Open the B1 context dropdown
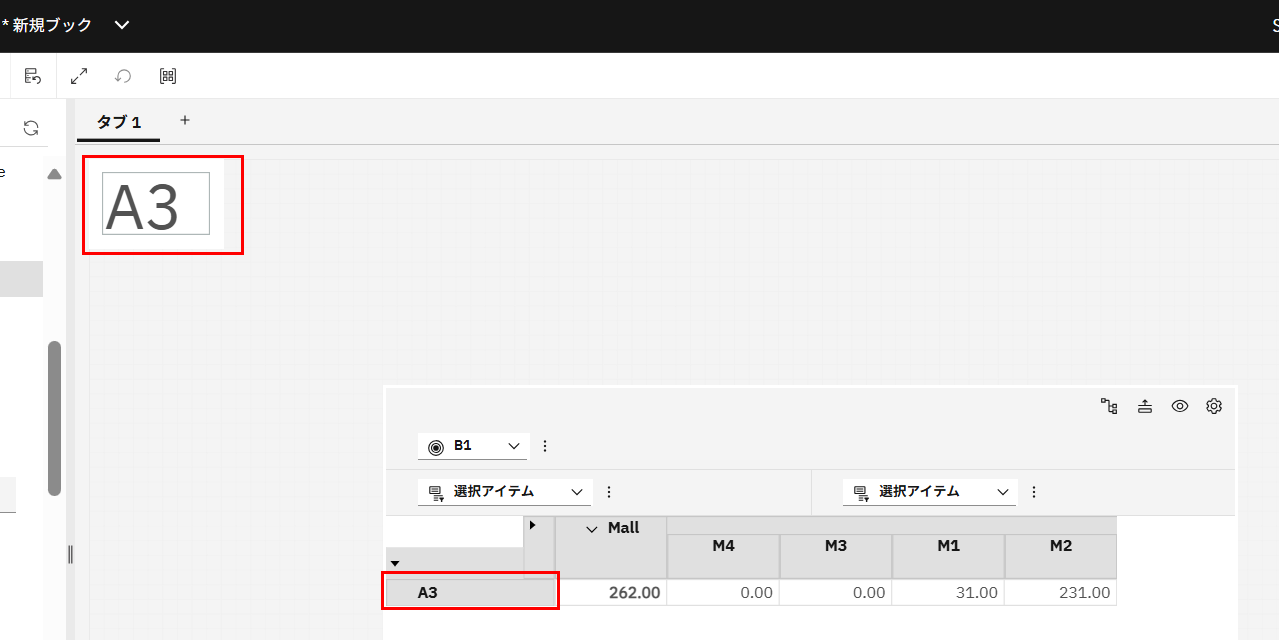 point(473,446)
